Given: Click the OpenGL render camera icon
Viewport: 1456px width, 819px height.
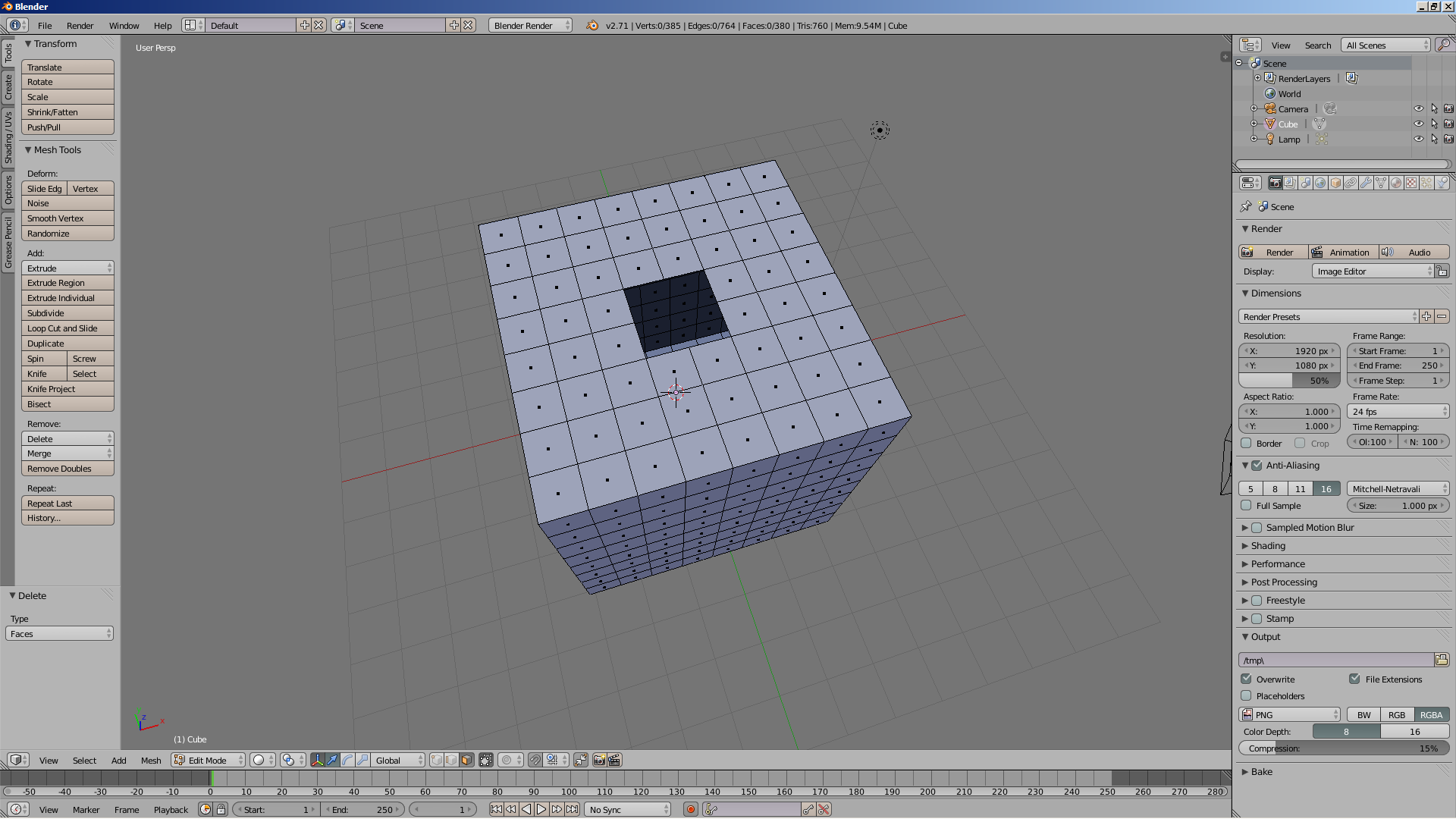Looking at the screenshot, I should coord(599,760).
